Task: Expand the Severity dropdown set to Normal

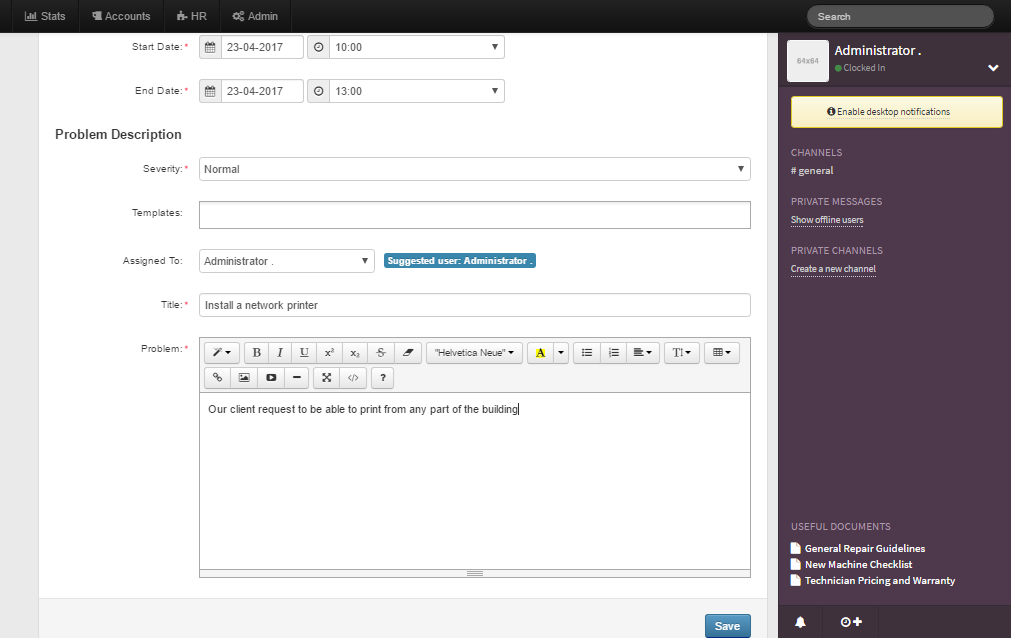Action: pyautogui.click(x=474, y=169)
